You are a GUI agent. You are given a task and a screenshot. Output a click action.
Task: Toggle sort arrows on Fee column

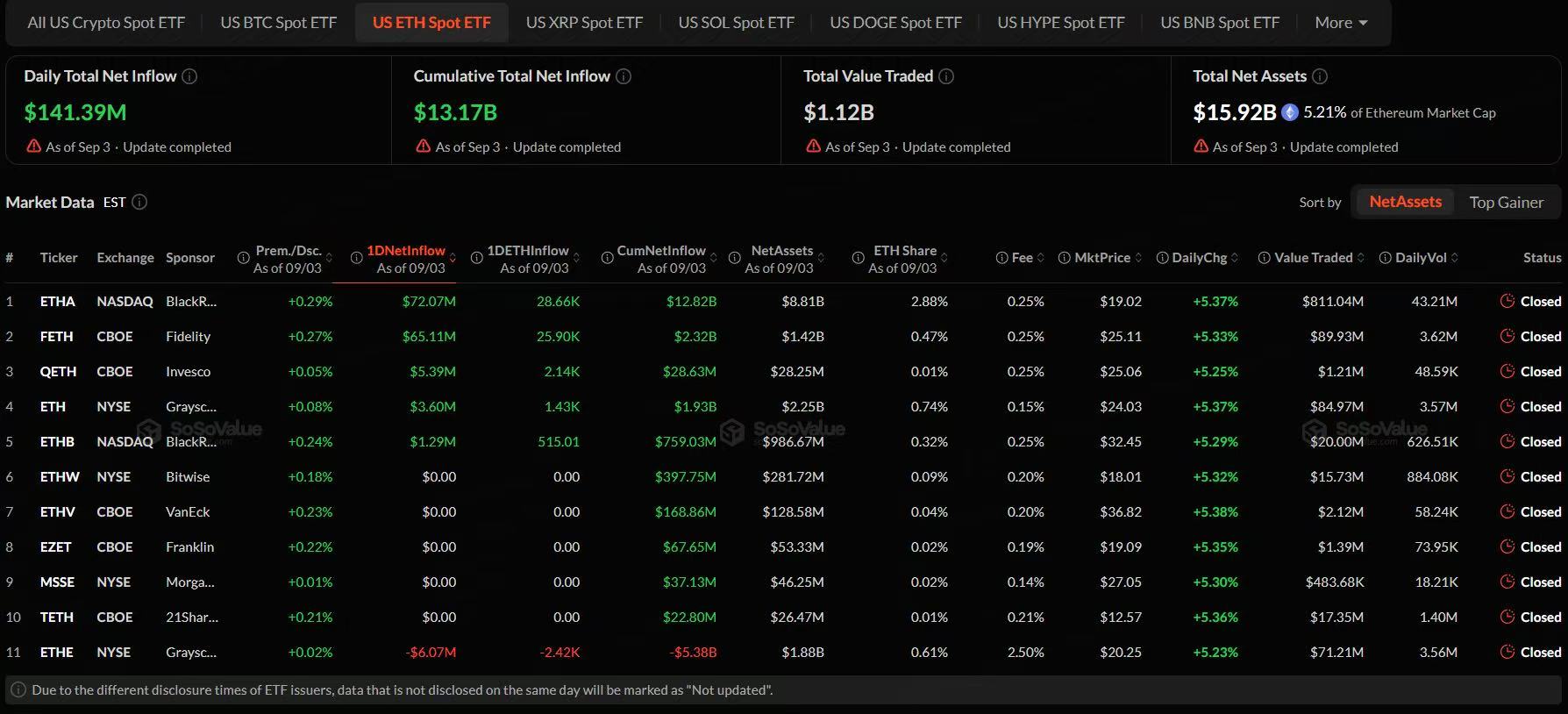click(1040, 258)
